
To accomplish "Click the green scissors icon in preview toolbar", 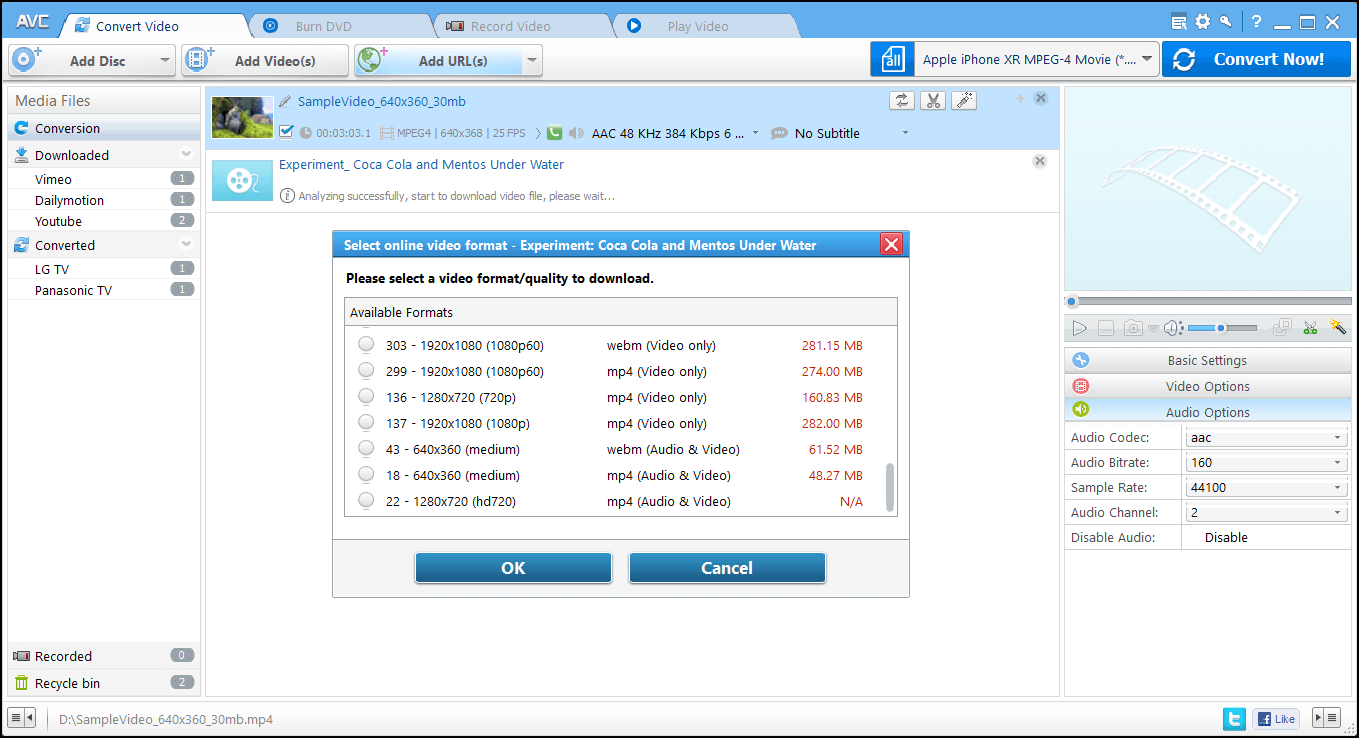I will tap(1311, 327).
